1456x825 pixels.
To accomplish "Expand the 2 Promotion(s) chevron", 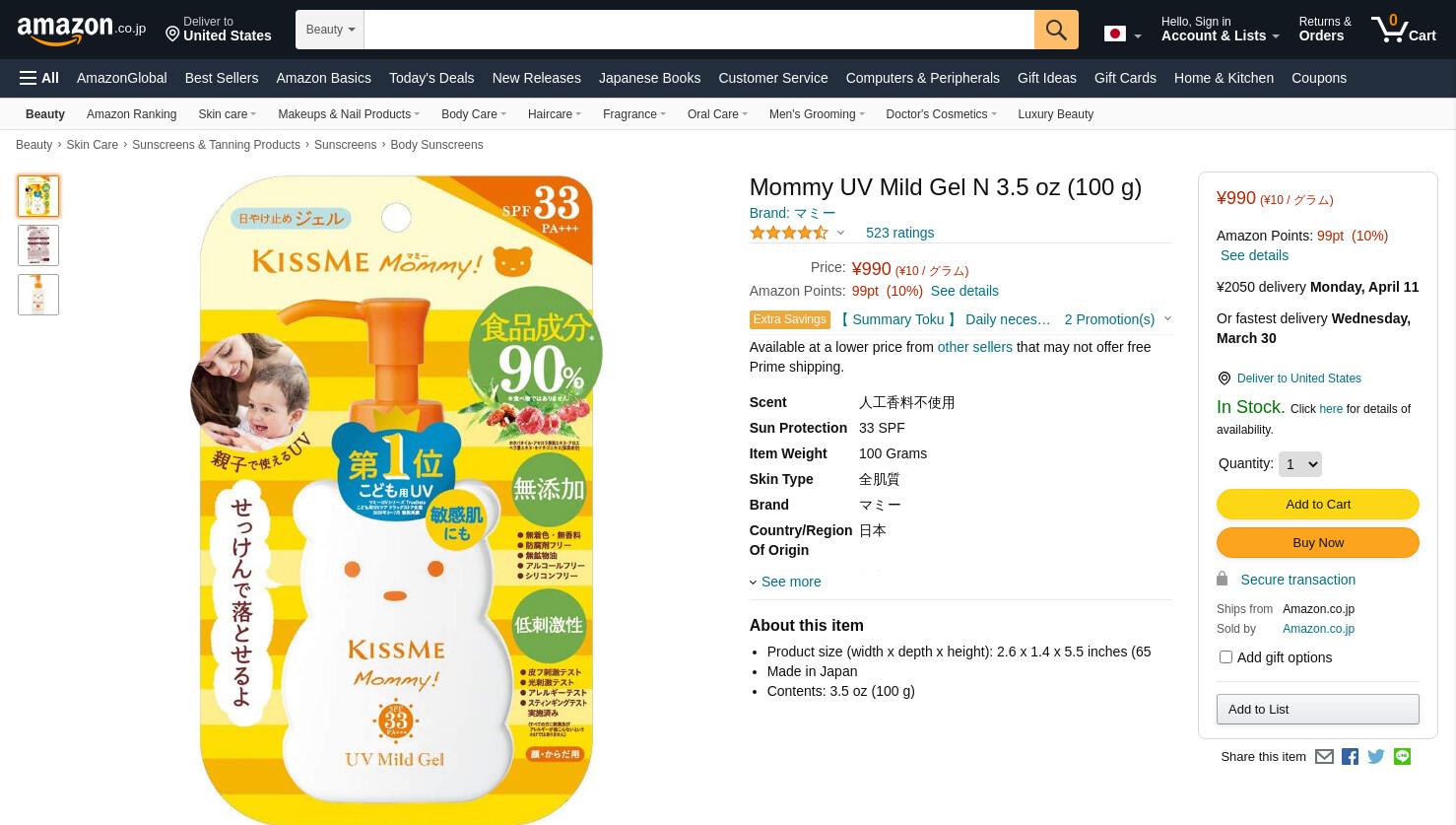I will point(1167,318).
